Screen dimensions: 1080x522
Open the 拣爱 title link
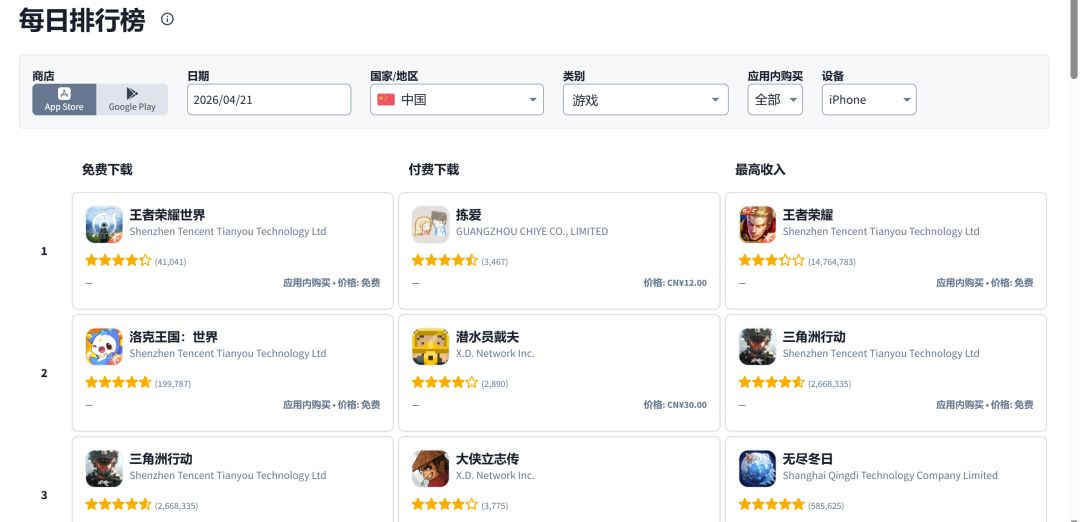(468, 215)
